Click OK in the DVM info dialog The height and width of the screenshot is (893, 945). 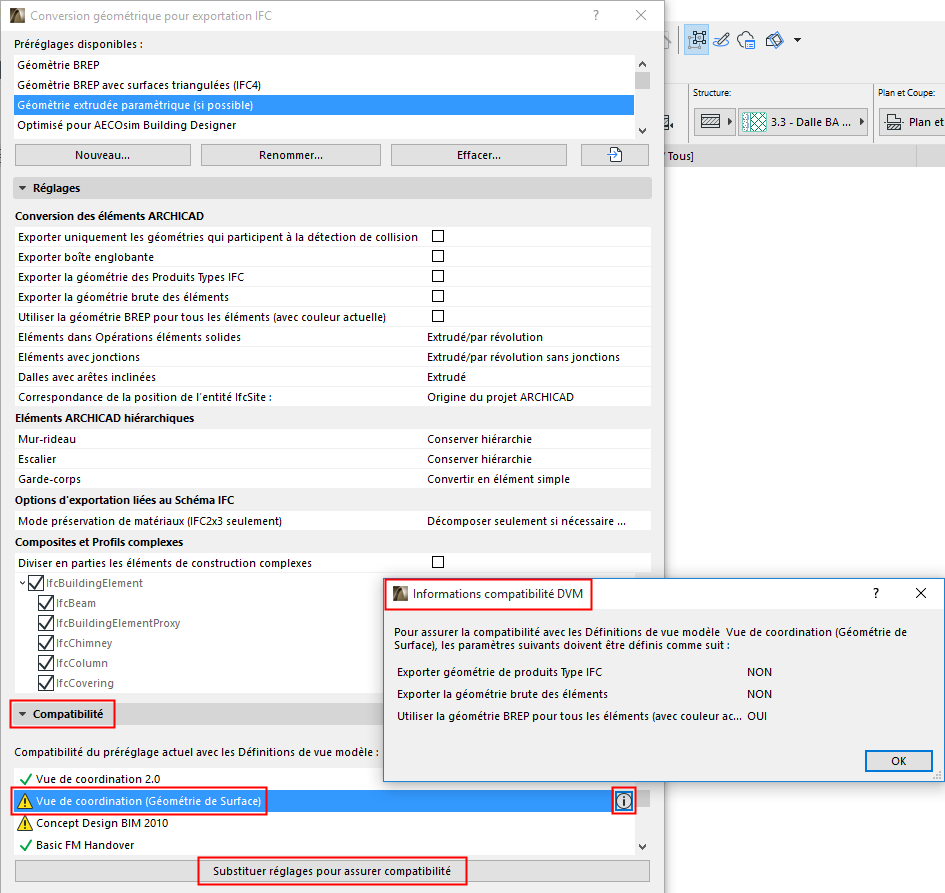(x=899, y=761)
